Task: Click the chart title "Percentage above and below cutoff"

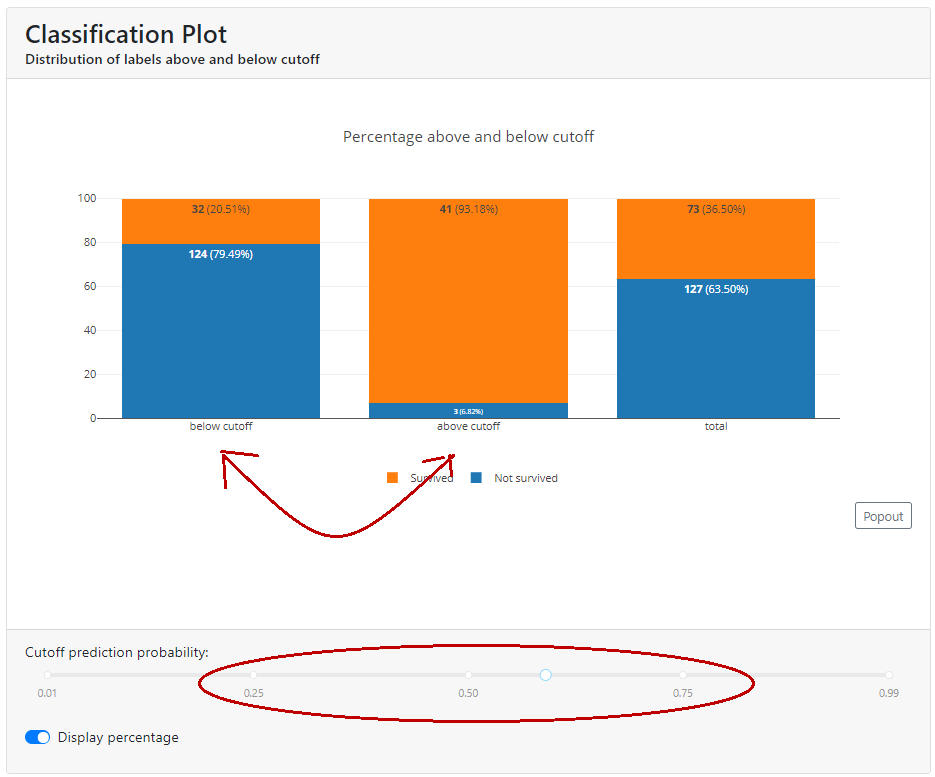Action: (468, 136)
